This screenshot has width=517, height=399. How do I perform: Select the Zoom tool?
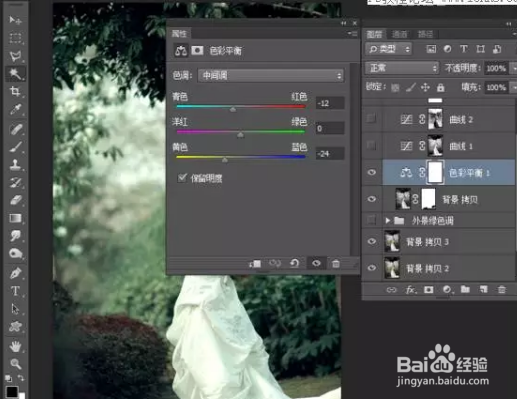pyautogui.click(x=15, y=364)
